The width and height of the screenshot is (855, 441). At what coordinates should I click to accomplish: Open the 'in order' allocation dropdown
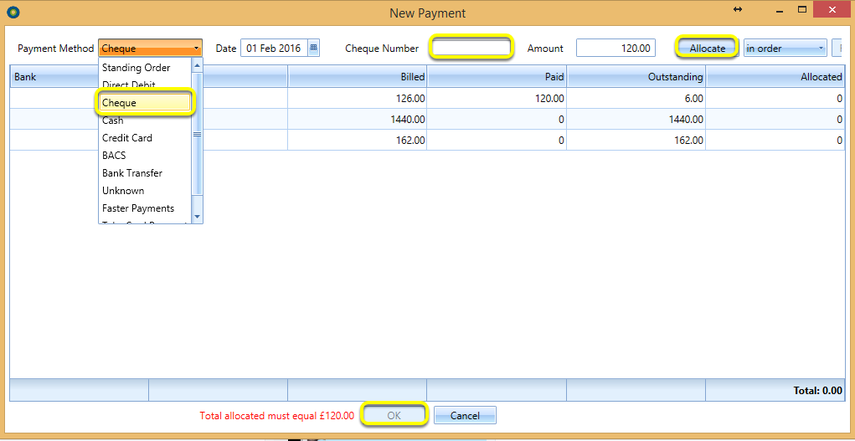coord(785,48)
